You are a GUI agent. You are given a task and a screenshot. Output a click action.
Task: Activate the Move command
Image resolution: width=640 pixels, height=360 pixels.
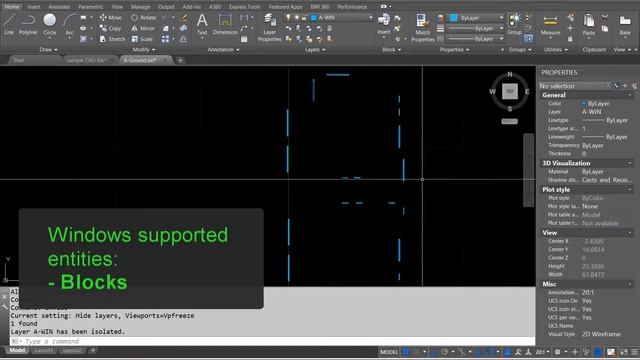(111, 18)
